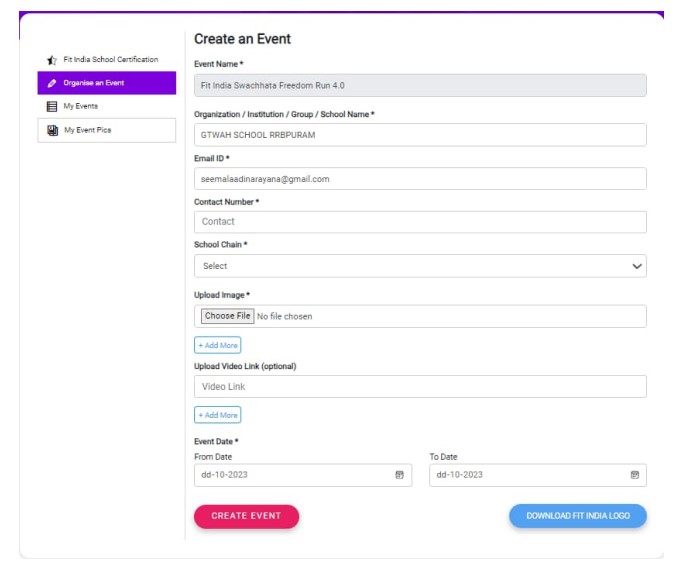Click Add More under Upload Image

point(217,345)
